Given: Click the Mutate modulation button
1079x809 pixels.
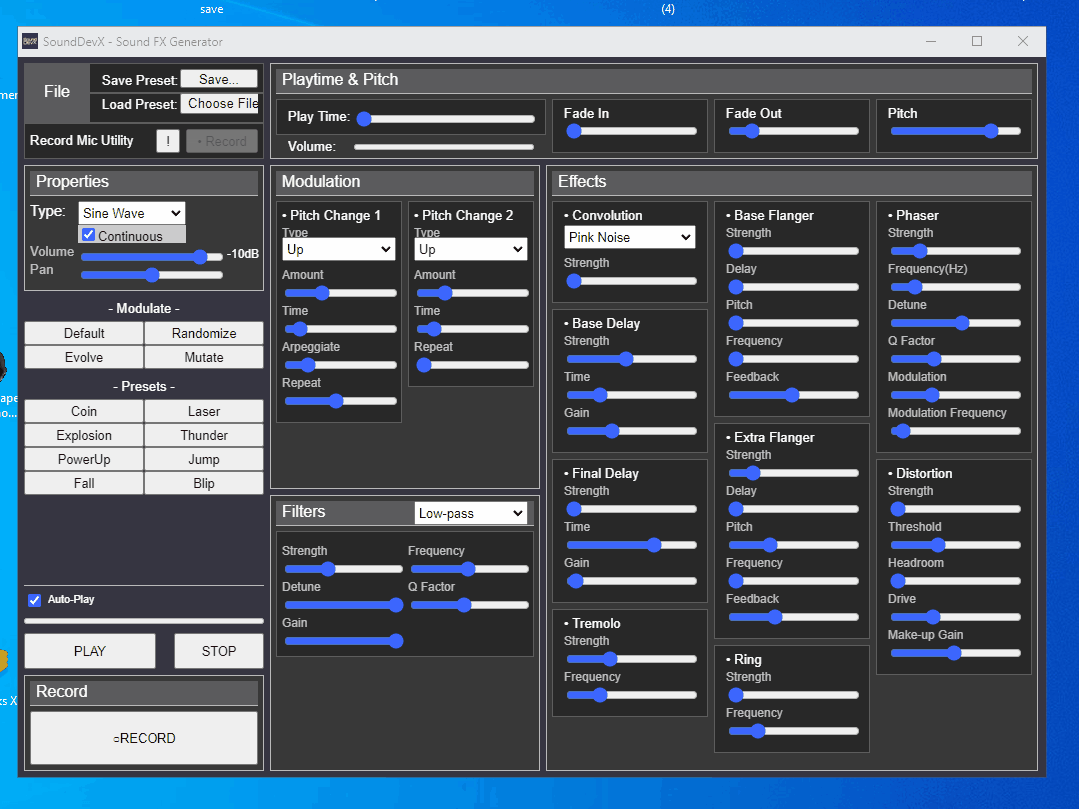Looking at the screenshot, I should [203, 356].
